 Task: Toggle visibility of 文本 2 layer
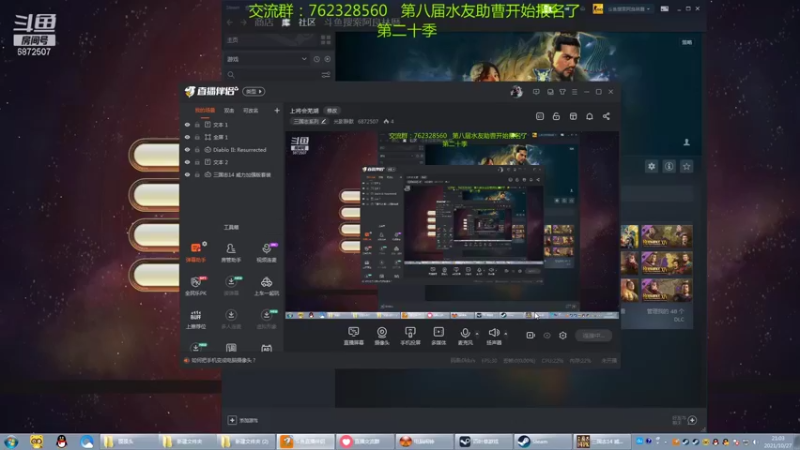[x=187, y=162]
